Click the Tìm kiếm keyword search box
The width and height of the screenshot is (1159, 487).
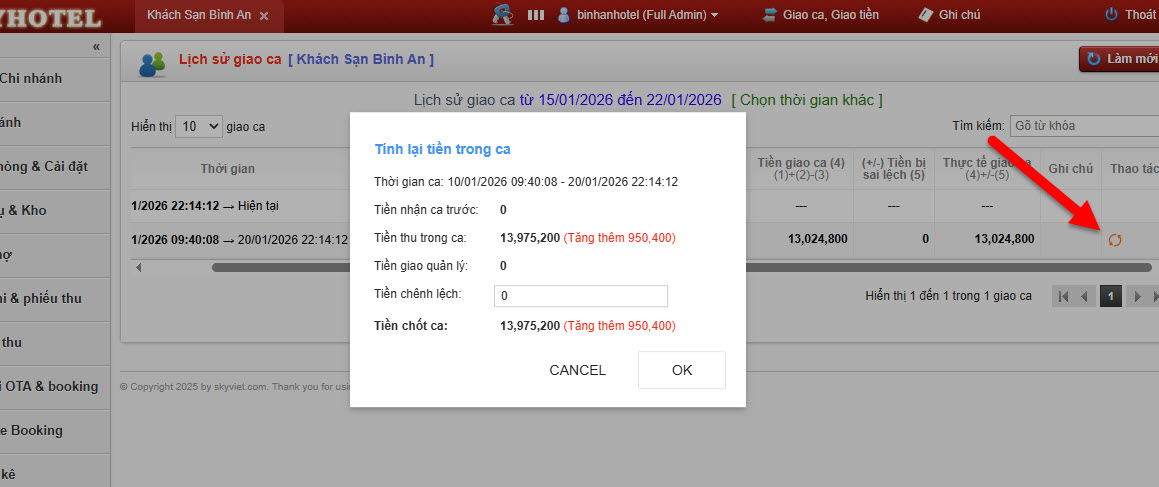pyautogui.click(x=1083, y=126)
